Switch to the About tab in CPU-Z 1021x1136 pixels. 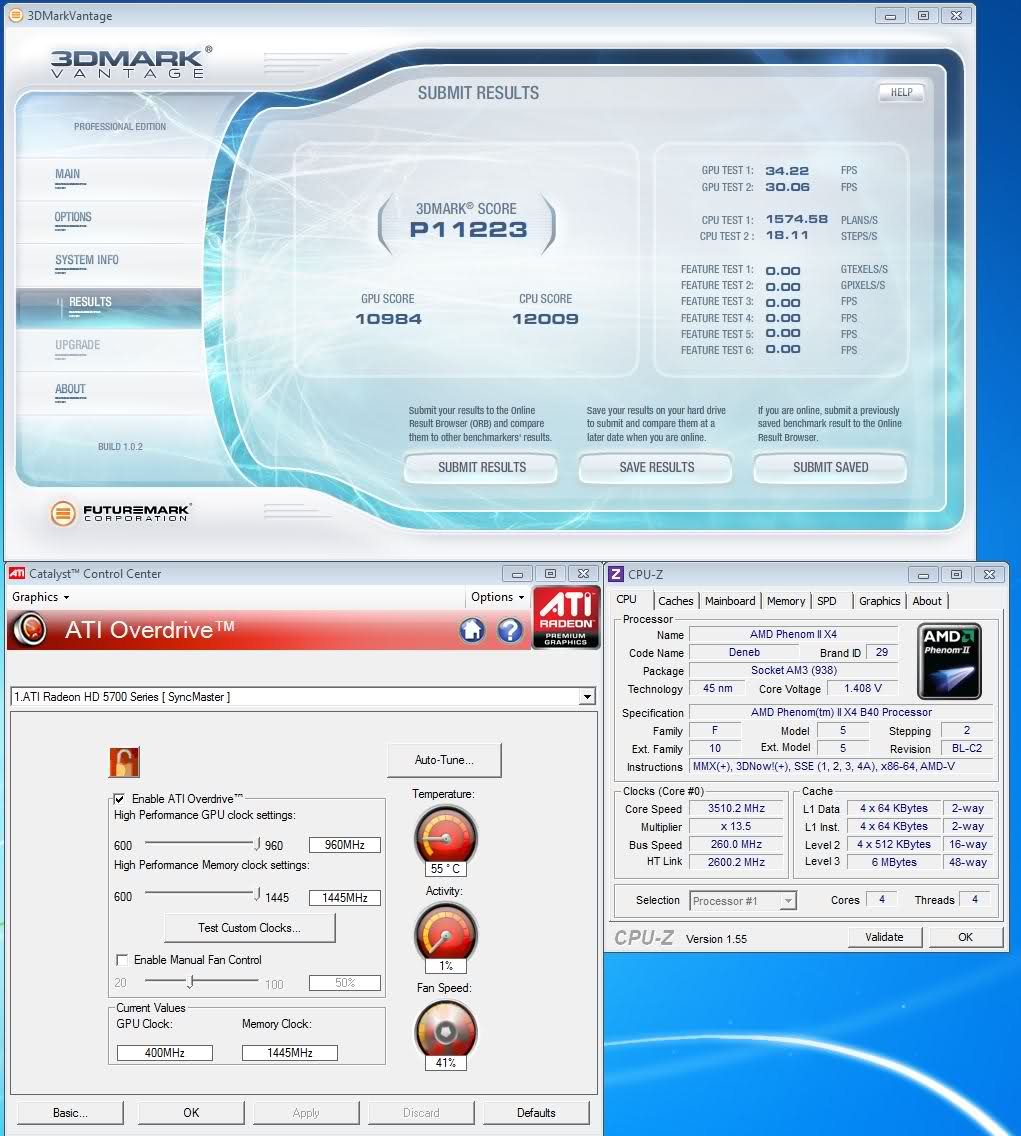point(927,601)
